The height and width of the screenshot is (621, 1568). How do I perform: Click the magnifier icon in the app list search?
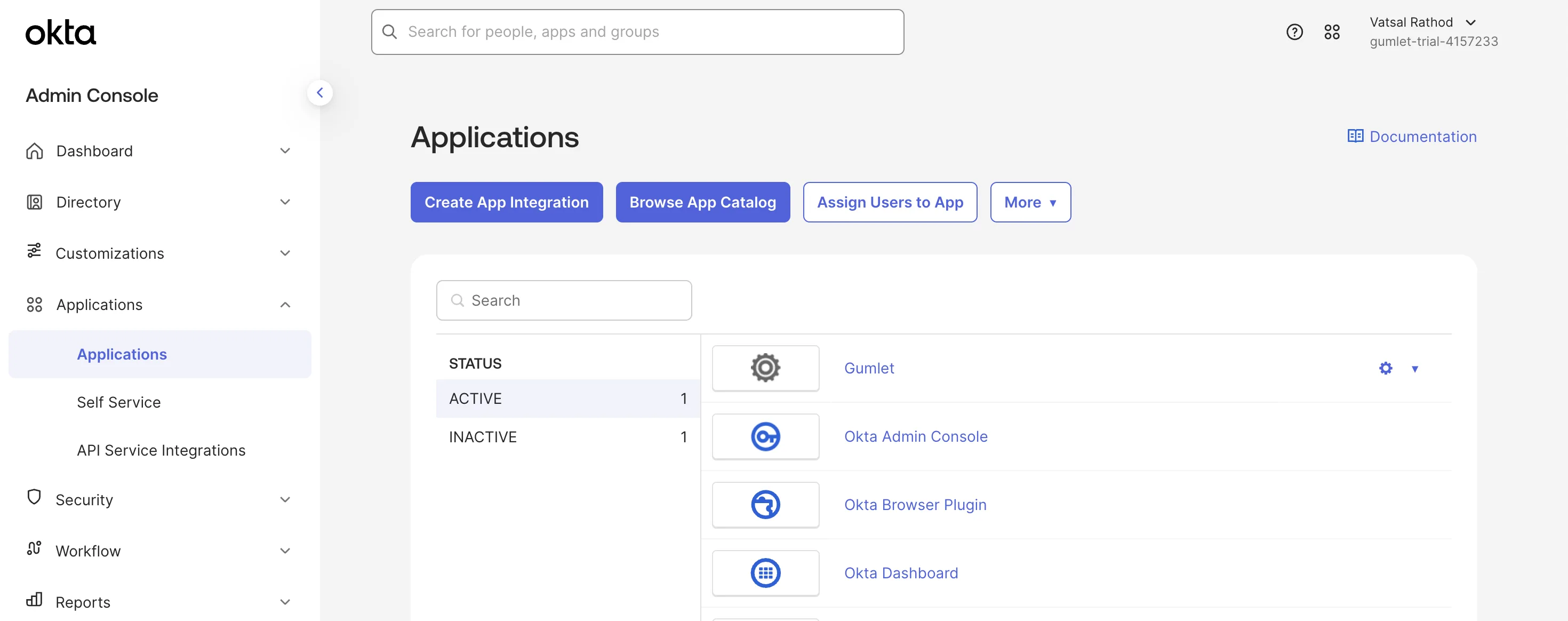coord(457,300)
